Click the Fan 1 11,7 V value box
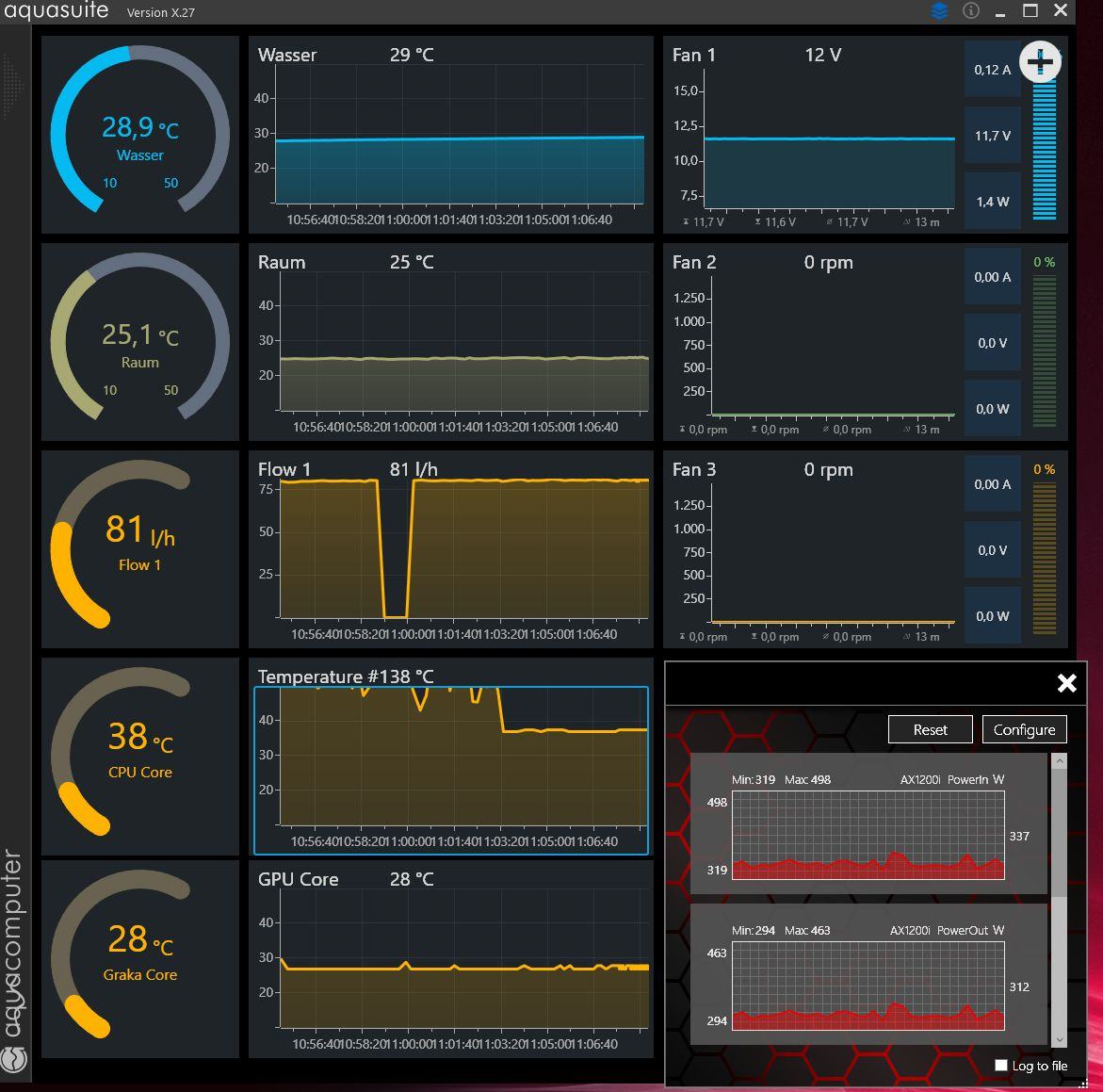This screenshot has height=1092, width=1103. (x=993, y=135)
